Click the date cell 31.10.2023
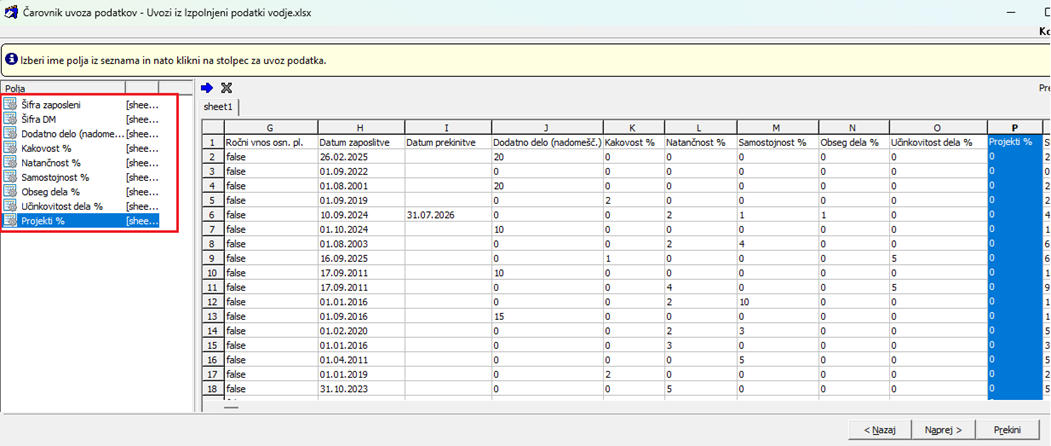 tap(361, 388)
